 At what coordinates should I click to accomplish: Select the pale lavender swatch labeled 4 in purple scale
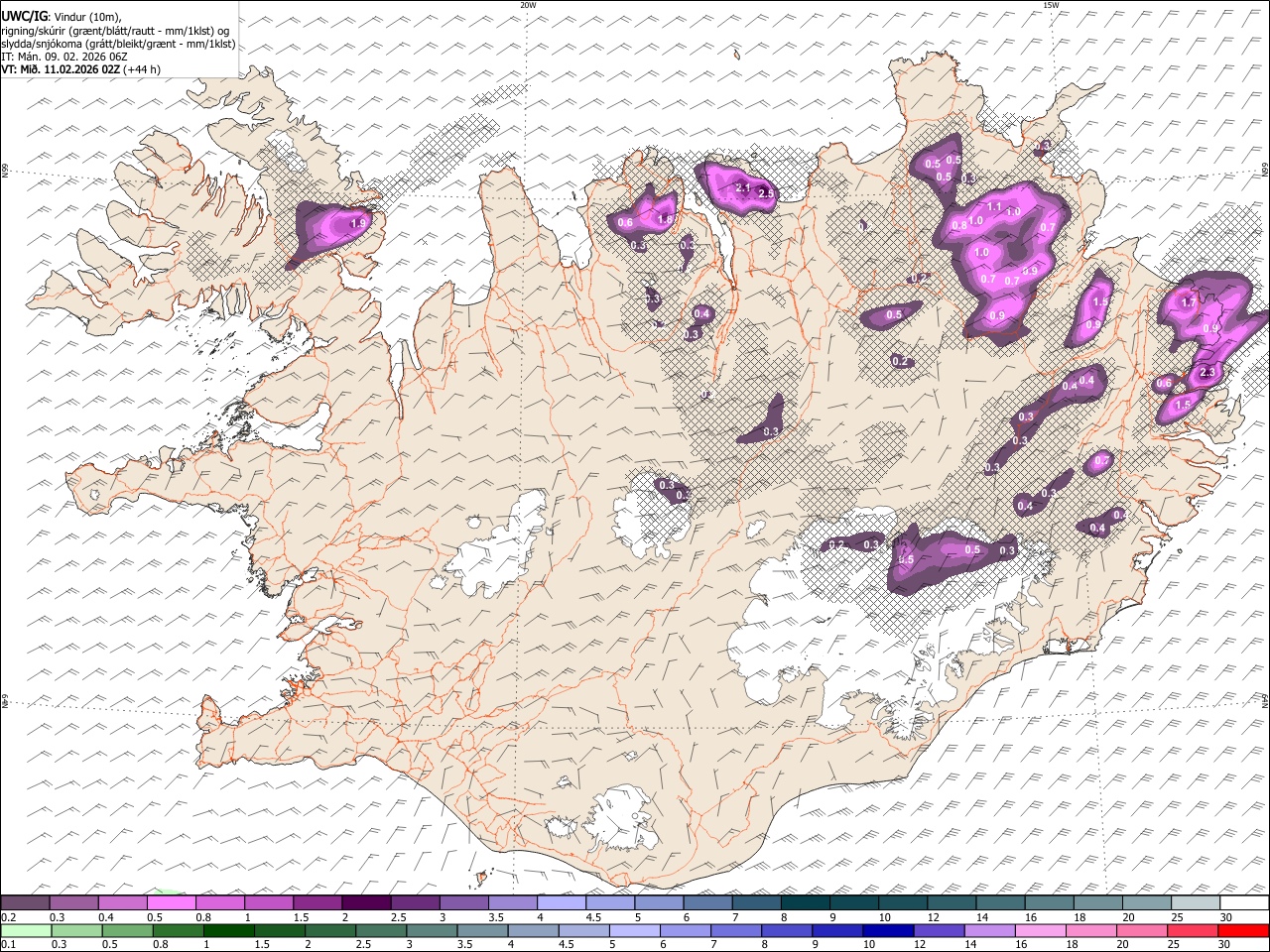pos(561,903)
